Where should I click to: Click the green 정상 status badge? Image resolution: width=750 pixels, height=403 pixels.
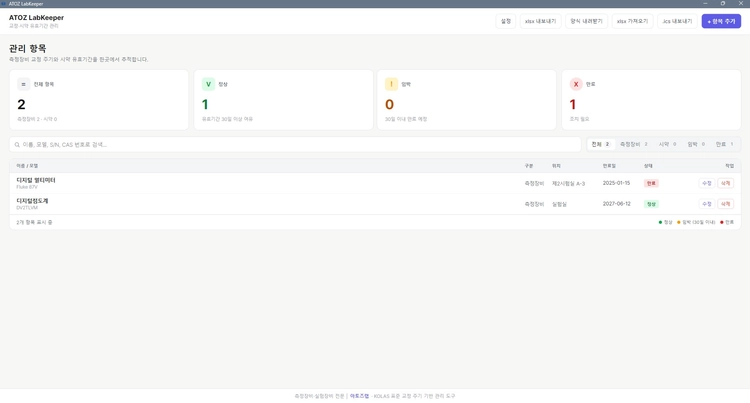coord(651,204)
